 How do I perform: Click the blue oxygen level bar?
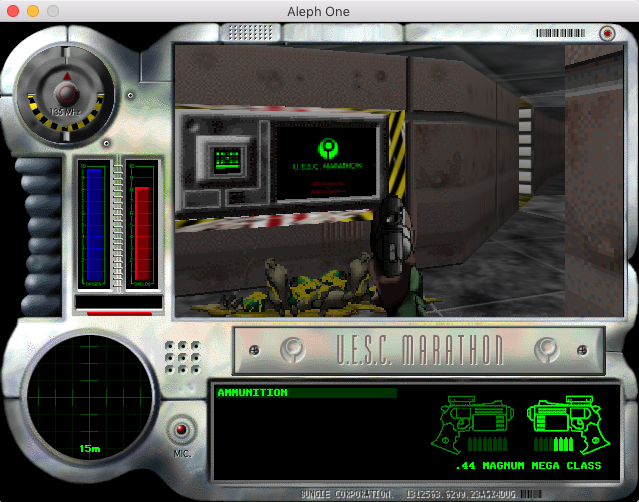[95, 224]
